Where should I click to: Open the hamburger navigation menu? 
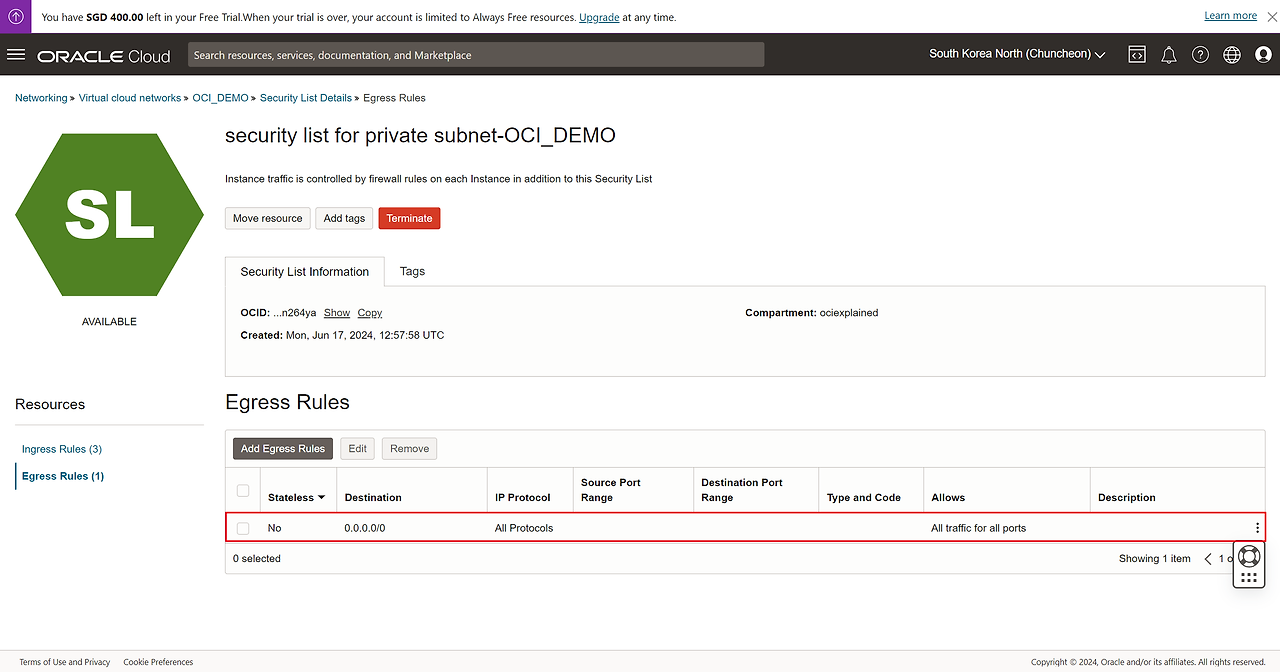(16, 55)
